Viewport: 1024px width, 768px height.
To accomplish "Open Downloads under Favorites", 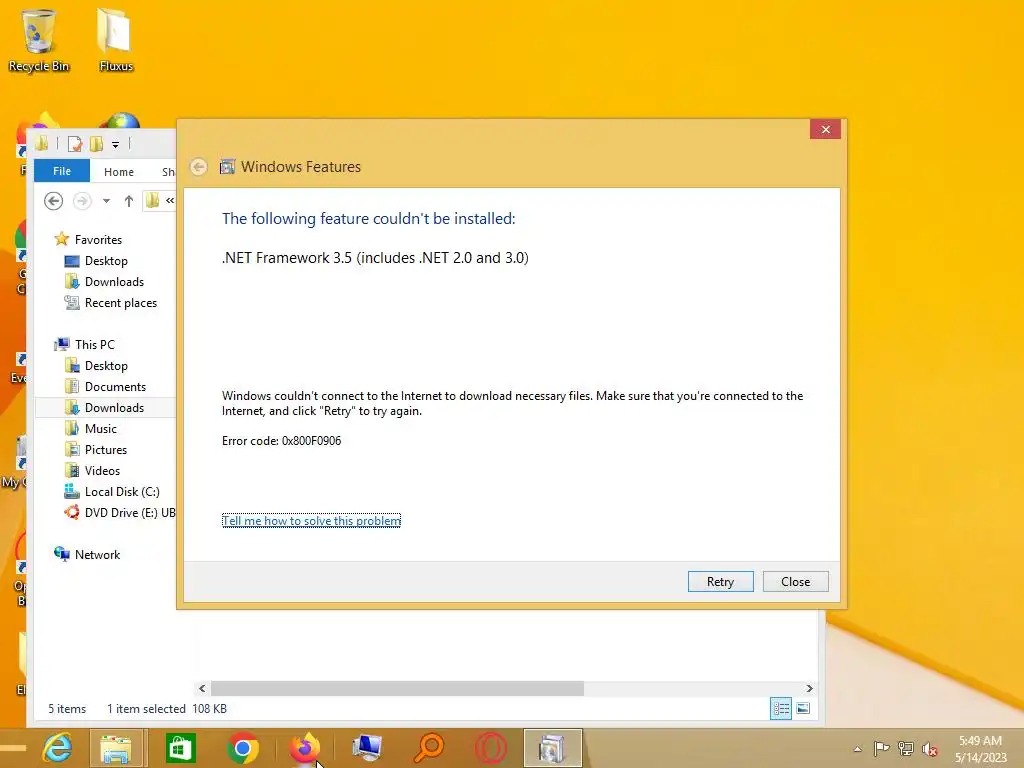I will 114,281.
